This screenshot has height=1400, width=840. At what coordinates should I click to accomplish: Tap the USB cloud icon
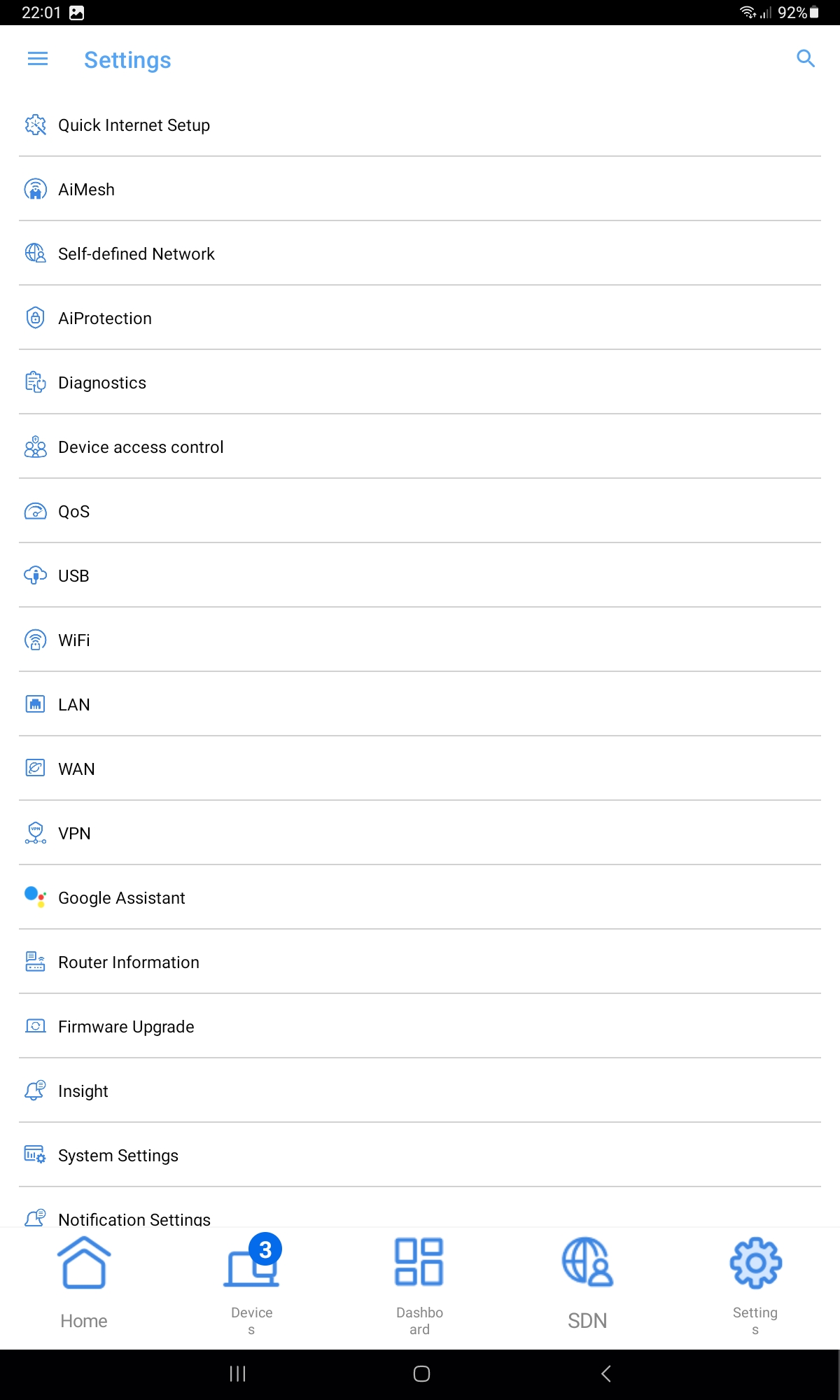35,576
